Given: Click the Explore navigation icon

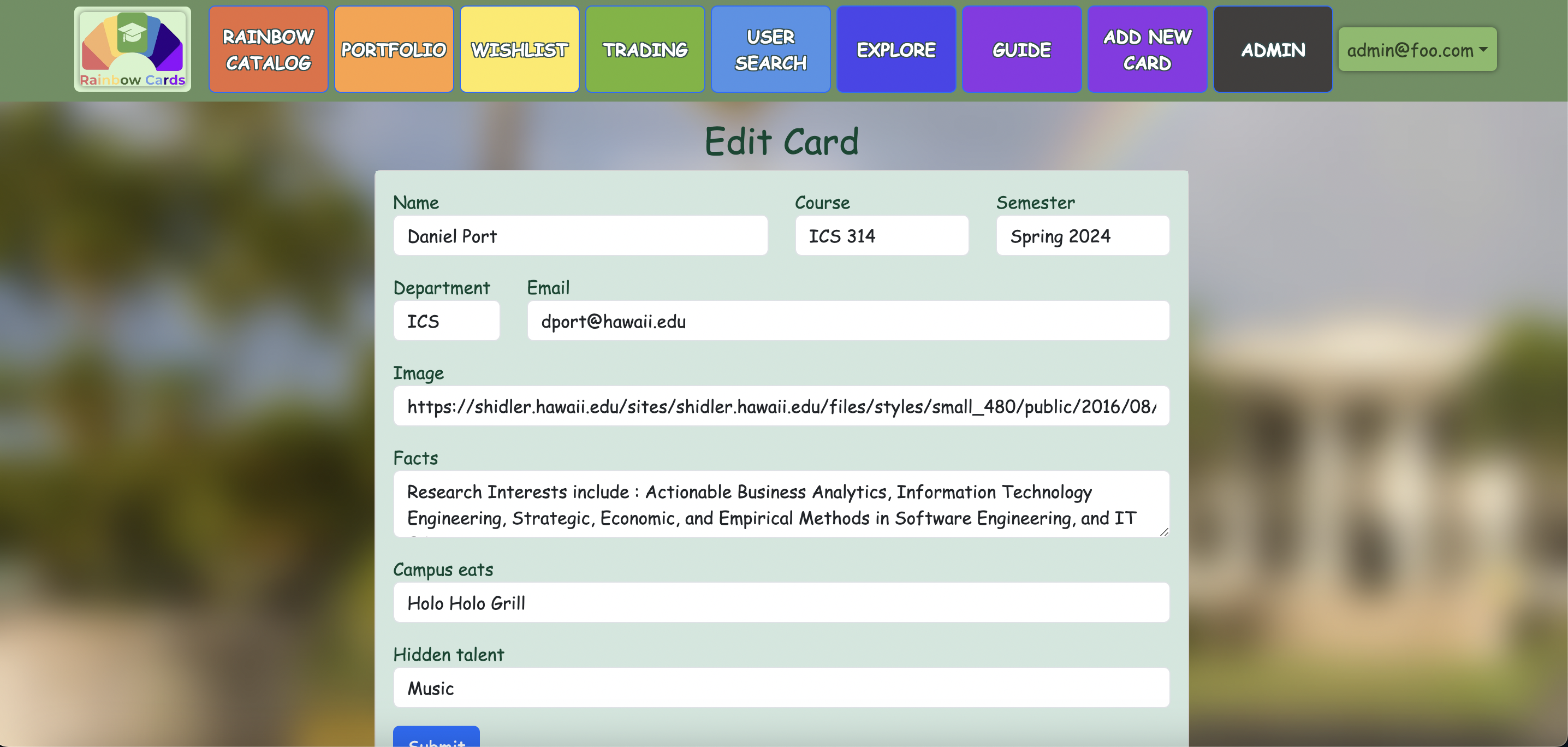Looking at the screenshot, I should tap(896, 49).
